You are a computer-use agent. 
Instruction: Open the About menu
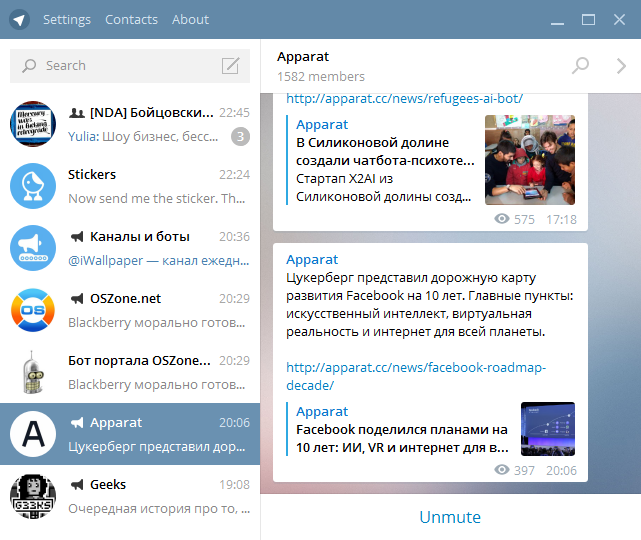[x=190, y=19]
